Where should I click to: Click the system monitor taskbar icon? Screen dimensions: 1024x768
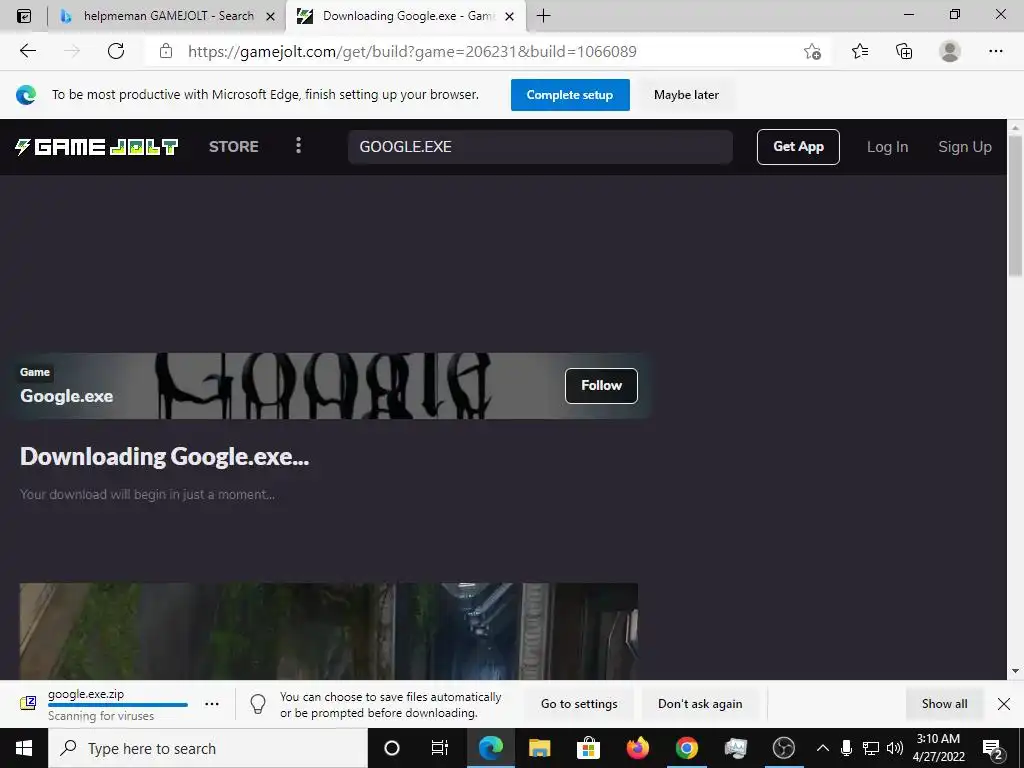click(735, 748)
